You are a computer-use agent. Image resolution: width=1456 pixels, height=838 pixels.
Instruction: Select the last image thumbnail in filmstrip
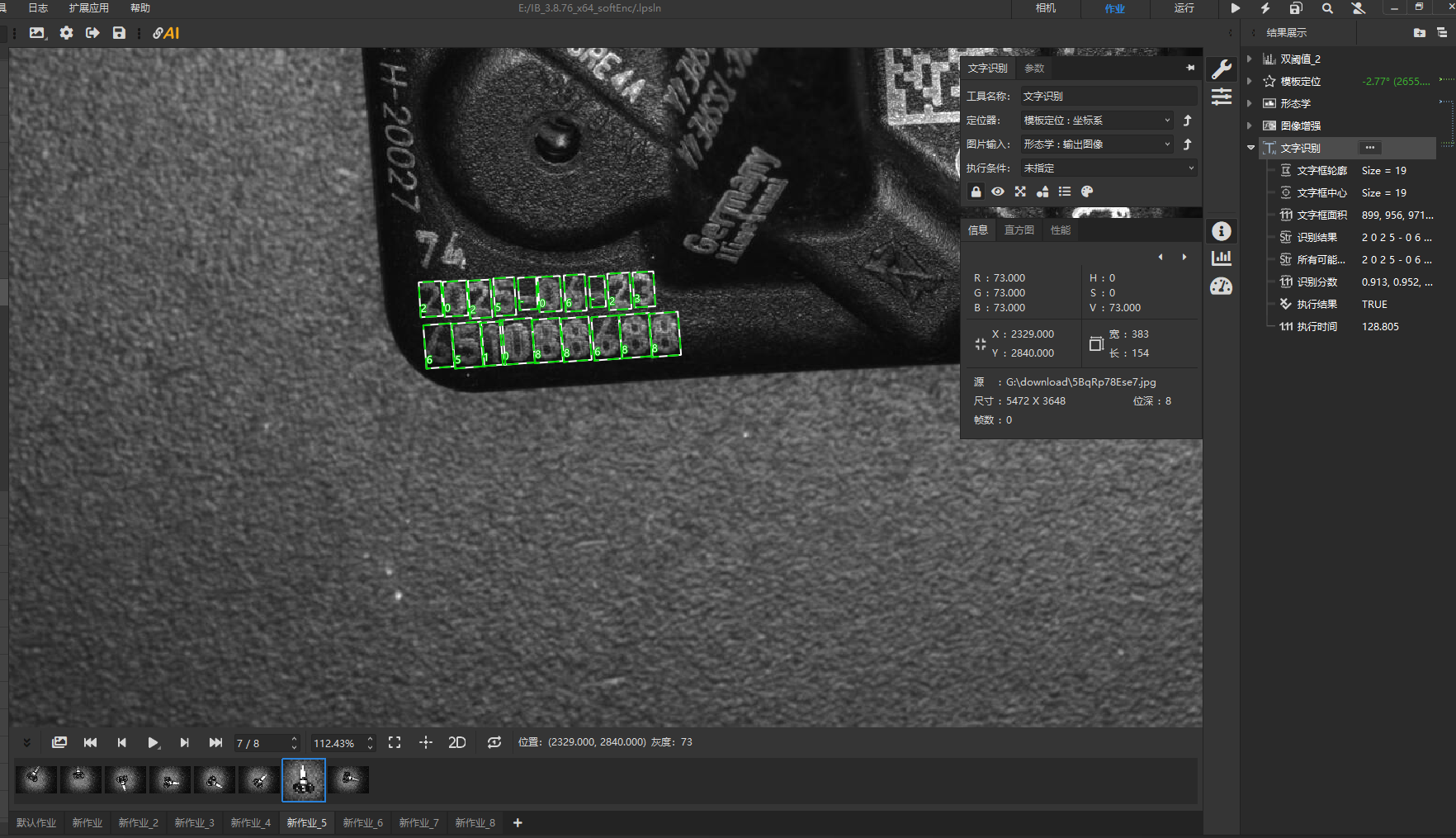coord(348,779)
